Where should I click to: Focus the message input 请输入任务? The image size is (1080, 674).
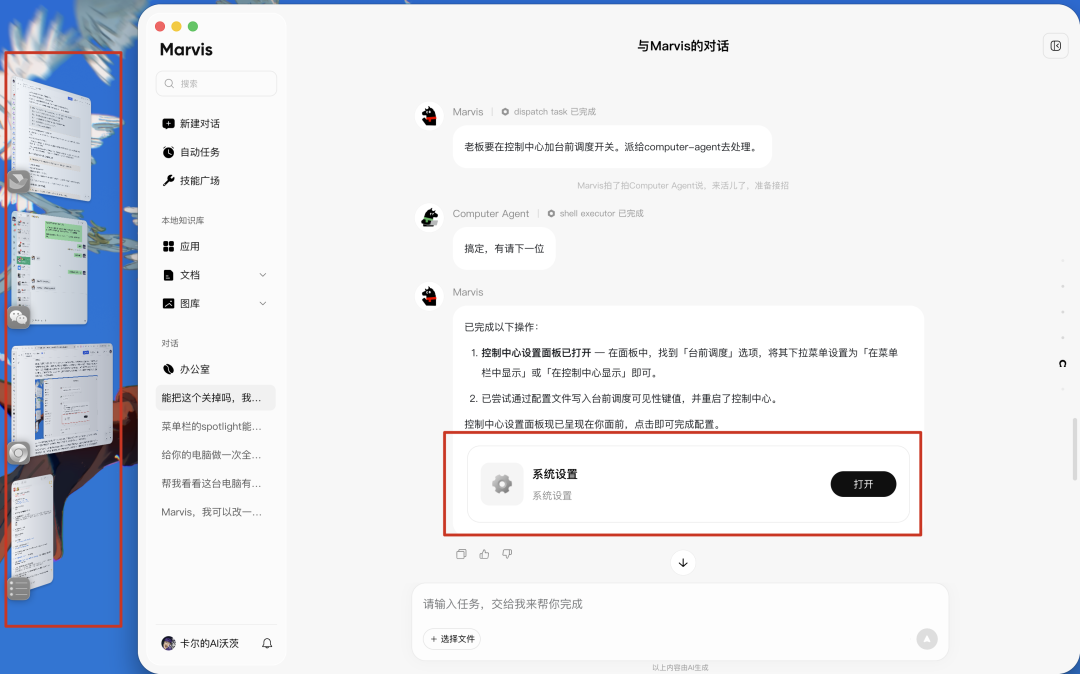[680, 604]
